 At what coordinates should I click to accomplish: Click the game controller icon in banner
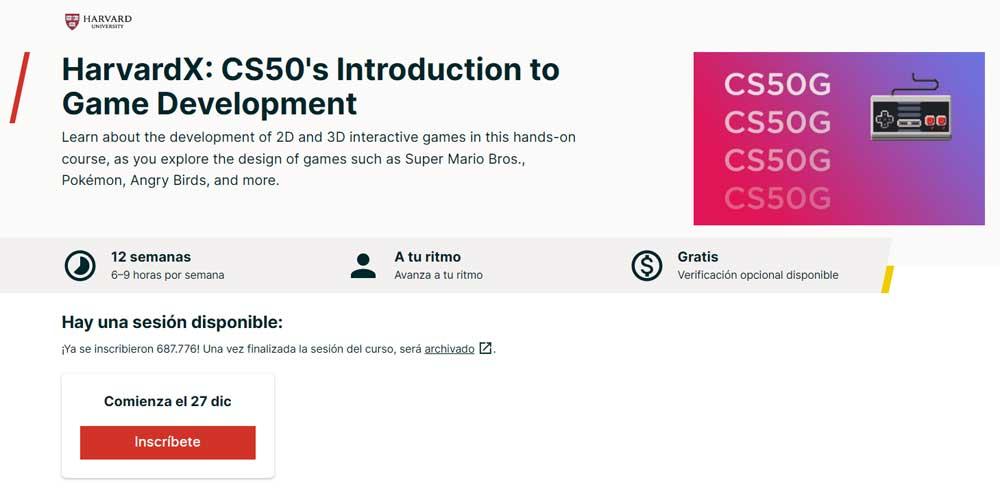pos(910,109)
